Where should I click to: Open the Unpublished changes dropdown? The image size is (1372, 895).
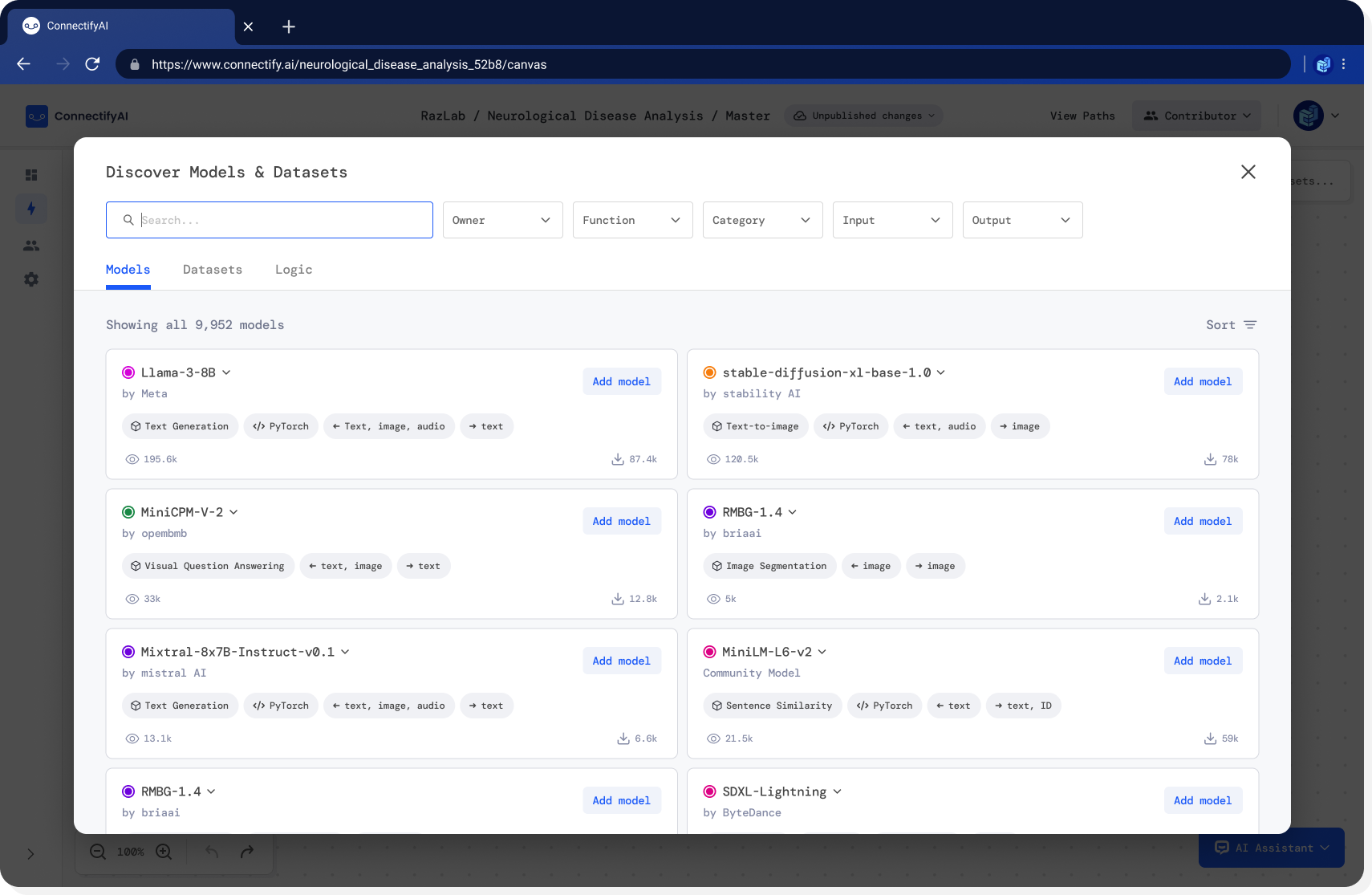tap(864, 116)
